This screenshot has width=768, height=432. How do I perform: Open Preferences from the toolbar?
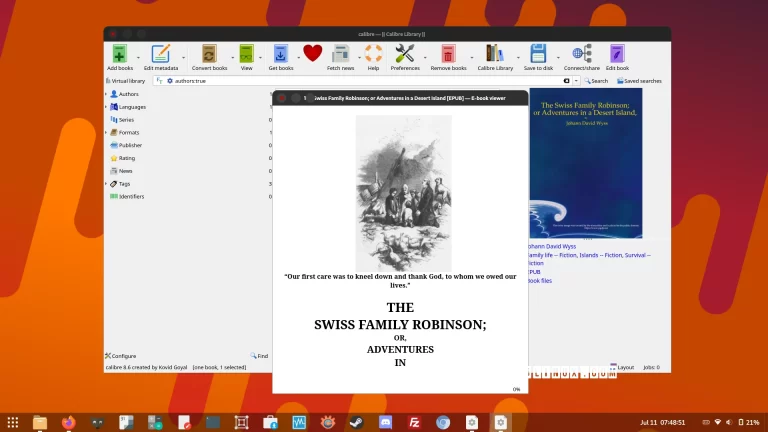tap(404, 54)
